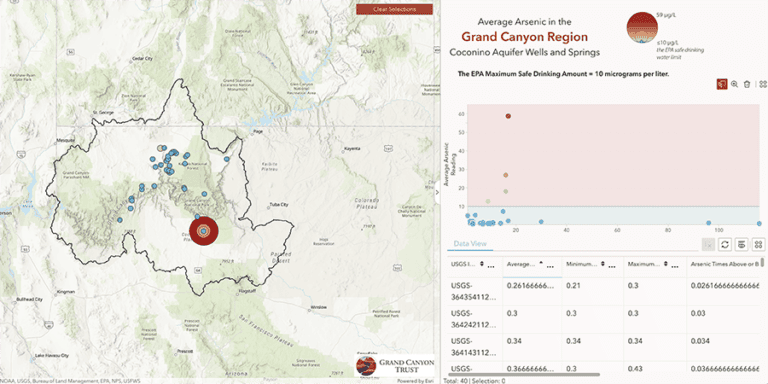Click the chart clear selection trash icon
This screenshot has width=768, height=384.
point(747,84)
